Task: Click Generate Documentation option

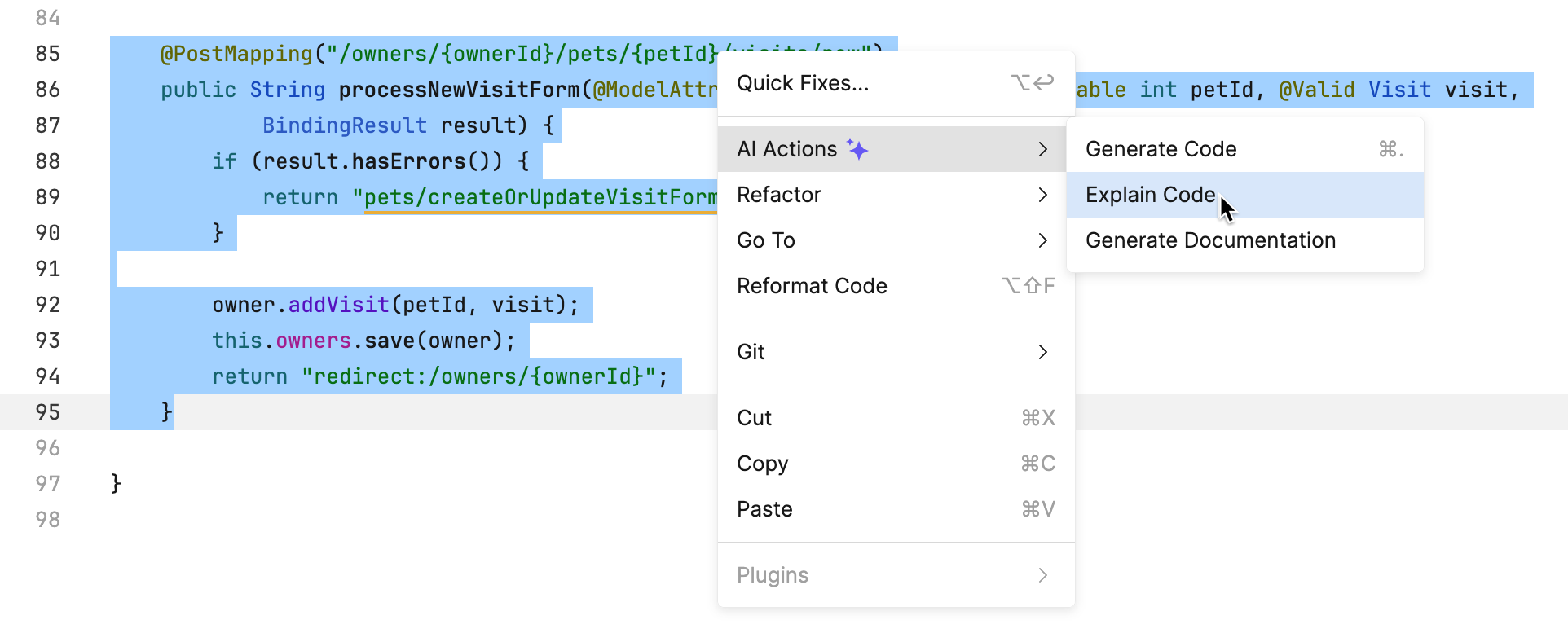Action: [1210, 240]
